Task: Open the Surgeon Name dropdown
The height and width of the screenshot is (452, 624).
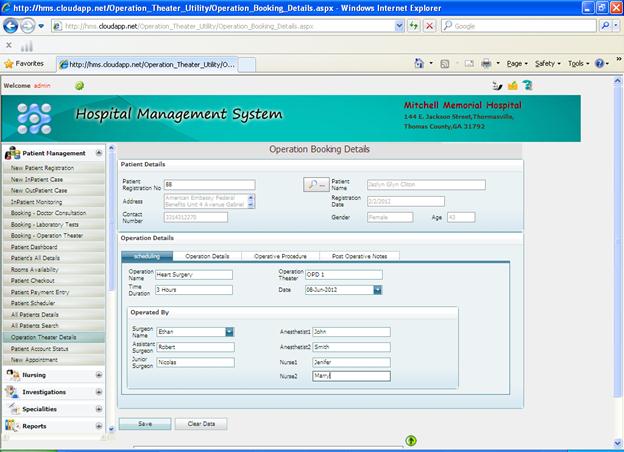Action: (x=229, y=331)
